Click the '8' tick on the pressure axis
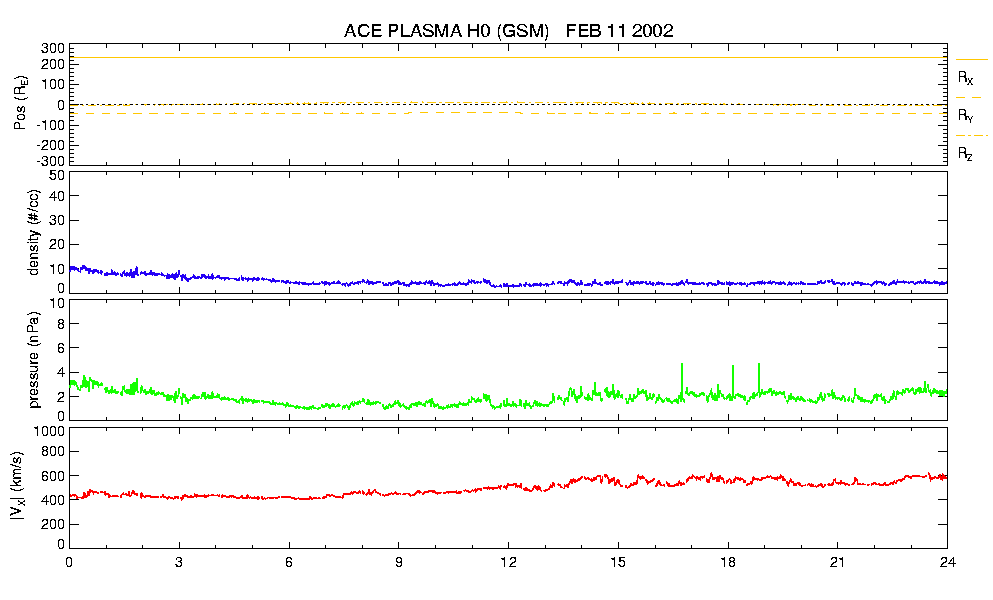This screenshot has height=600, width=993. [x=61, y=324]
